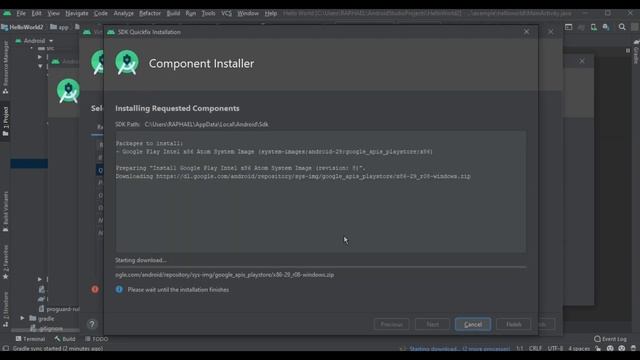This screenshot has width=640, height=360.
Task: Click the disabled Previous button
Action: point(391,324)
